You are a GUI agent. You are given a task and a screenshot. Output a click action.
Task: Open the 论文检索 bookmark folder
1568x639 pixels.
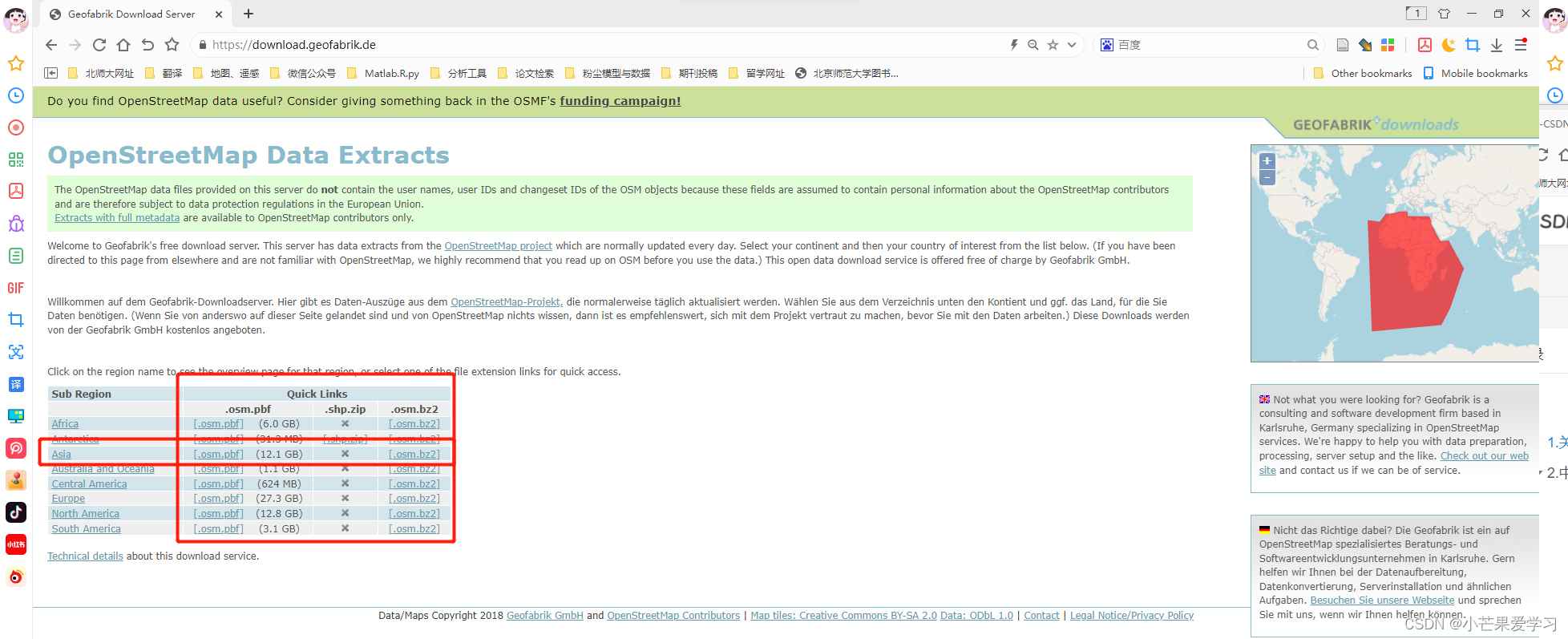(x=526, y=73)
